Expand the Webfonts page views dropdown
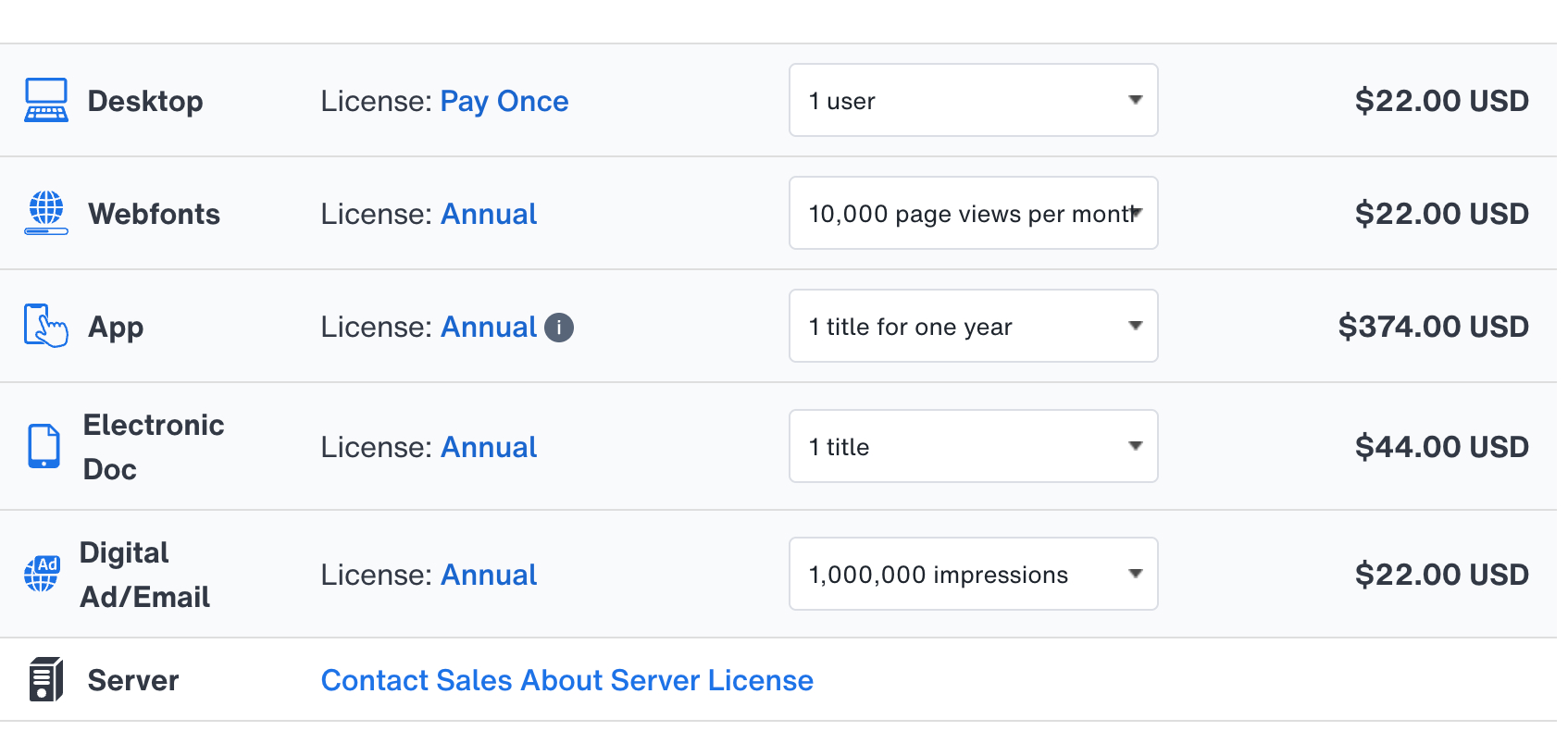 tap(973, 214)
